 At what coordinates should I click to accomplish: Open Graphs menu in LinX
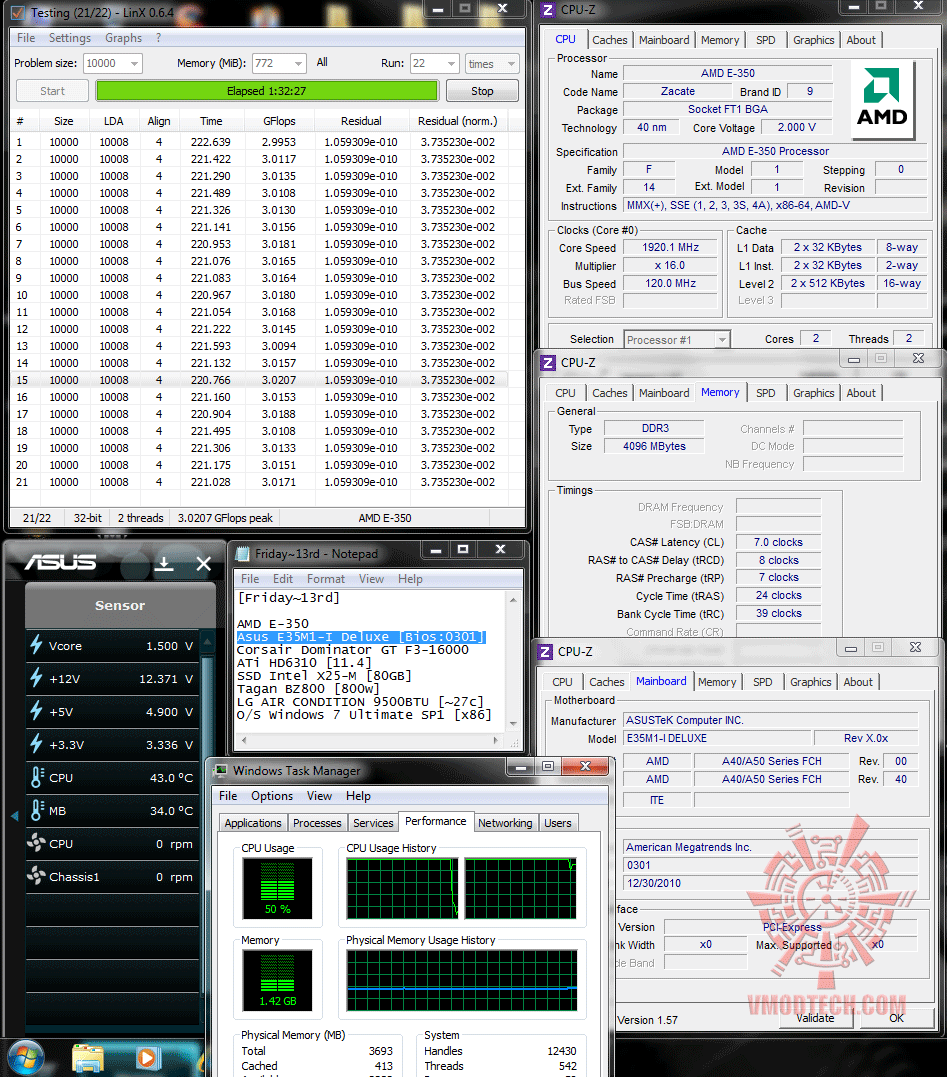point(124,38)
